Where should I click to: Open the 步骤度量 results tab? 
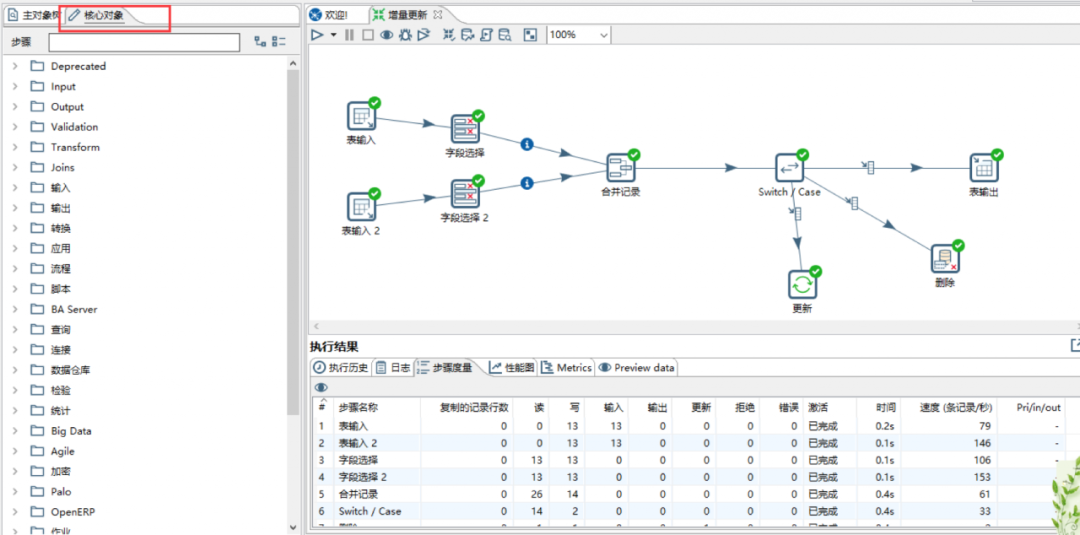click(x=445, y=368)
